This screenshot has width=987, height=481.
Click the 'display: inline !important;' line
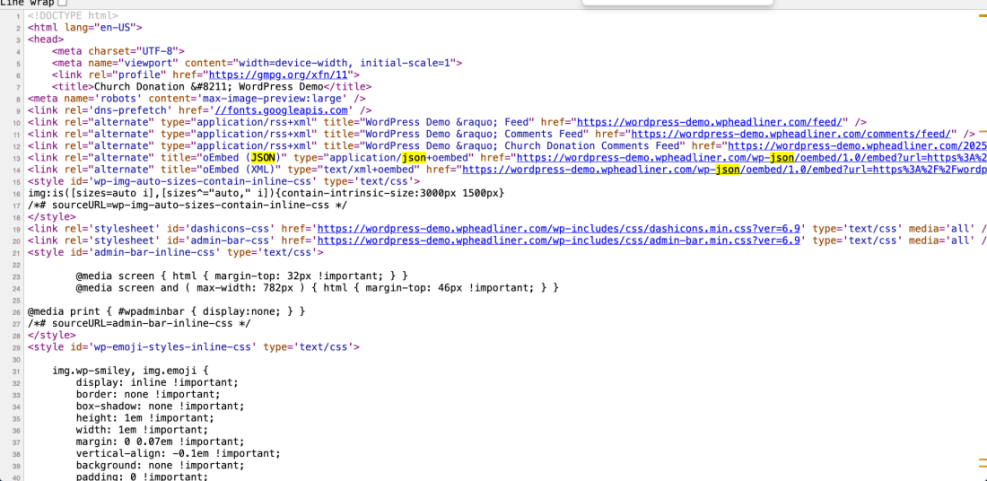tap(157, 383)
